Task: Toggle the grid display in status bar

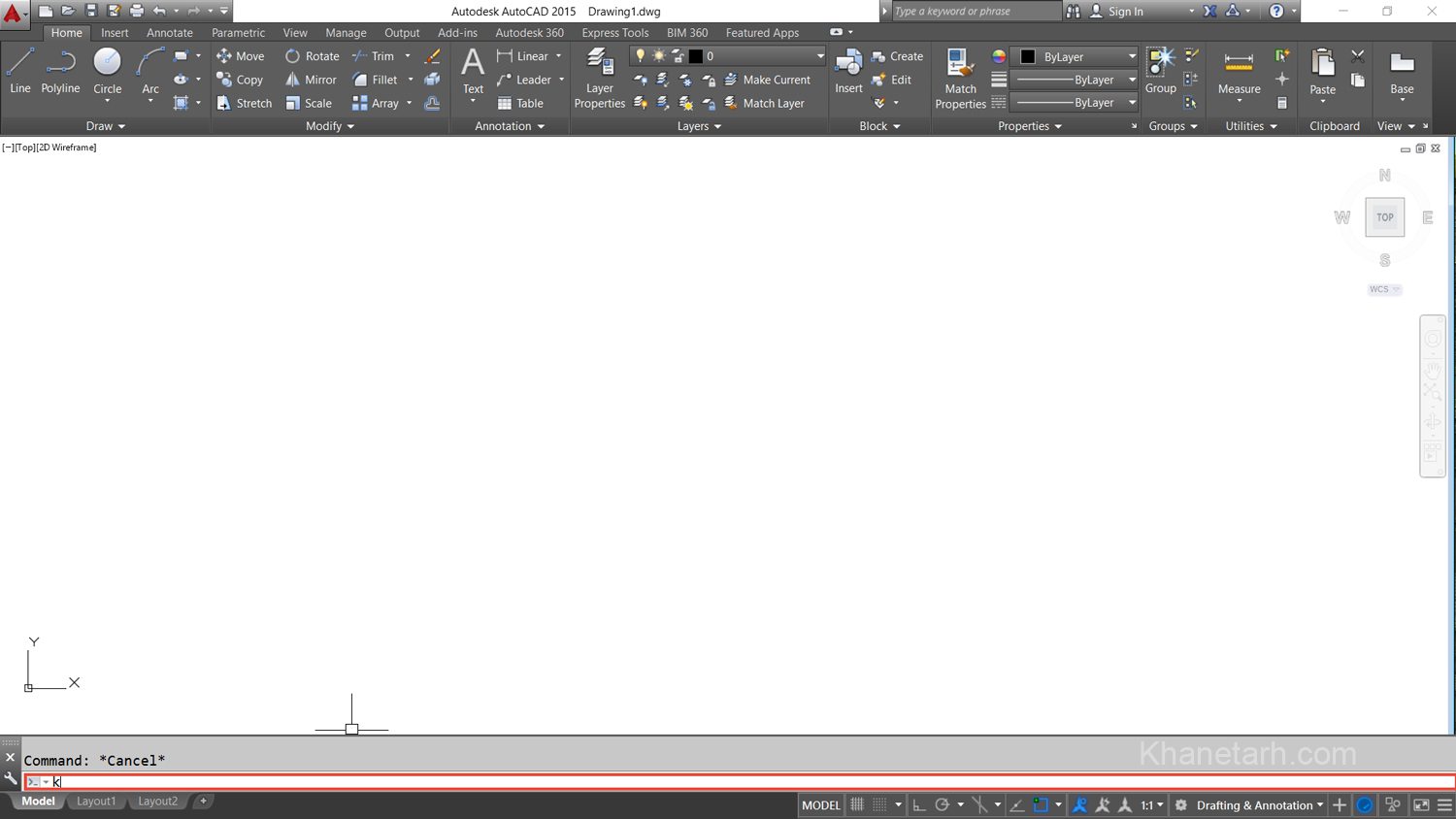Action: tap(857, 805)
